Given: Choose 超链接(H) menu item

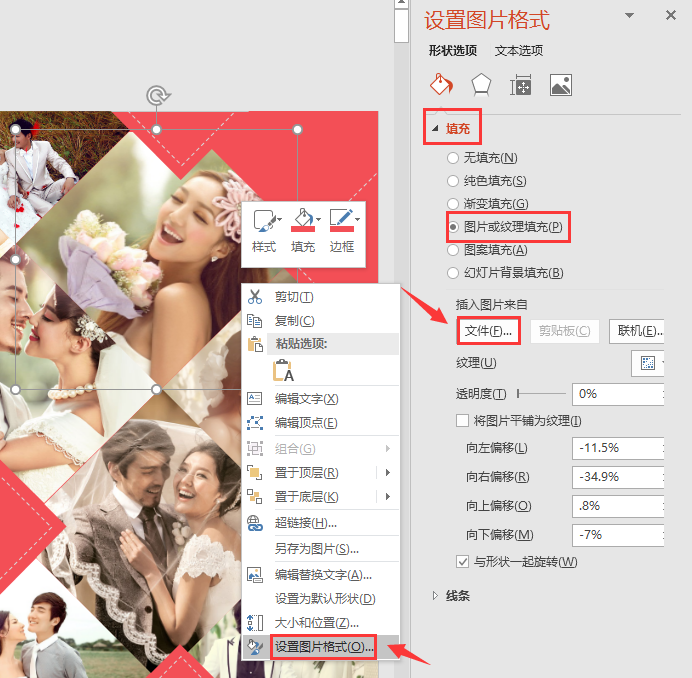Looking at the screenshot, I should [306, 523].
